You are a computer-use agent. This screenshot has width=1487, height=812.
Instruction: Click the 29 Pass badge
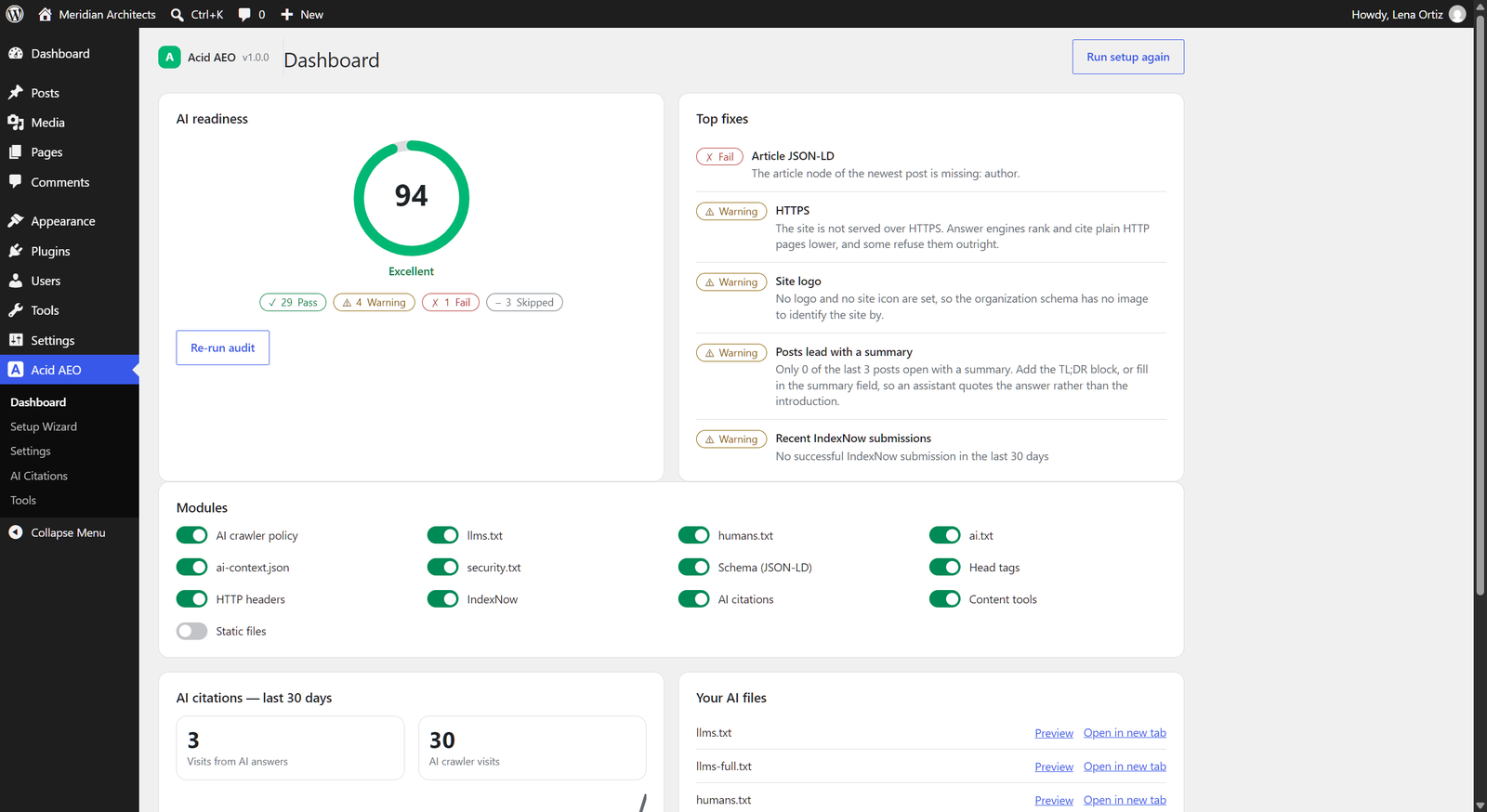tap(293, 302)
